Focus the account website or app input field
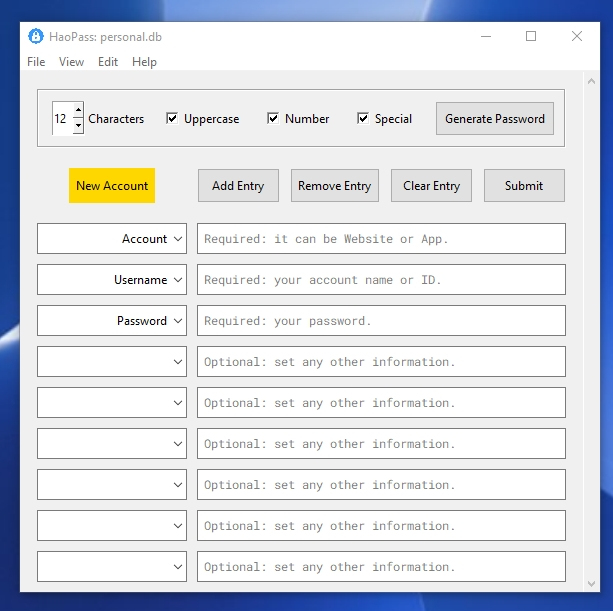The image size is (613, 611). click(x=381, y=239)
